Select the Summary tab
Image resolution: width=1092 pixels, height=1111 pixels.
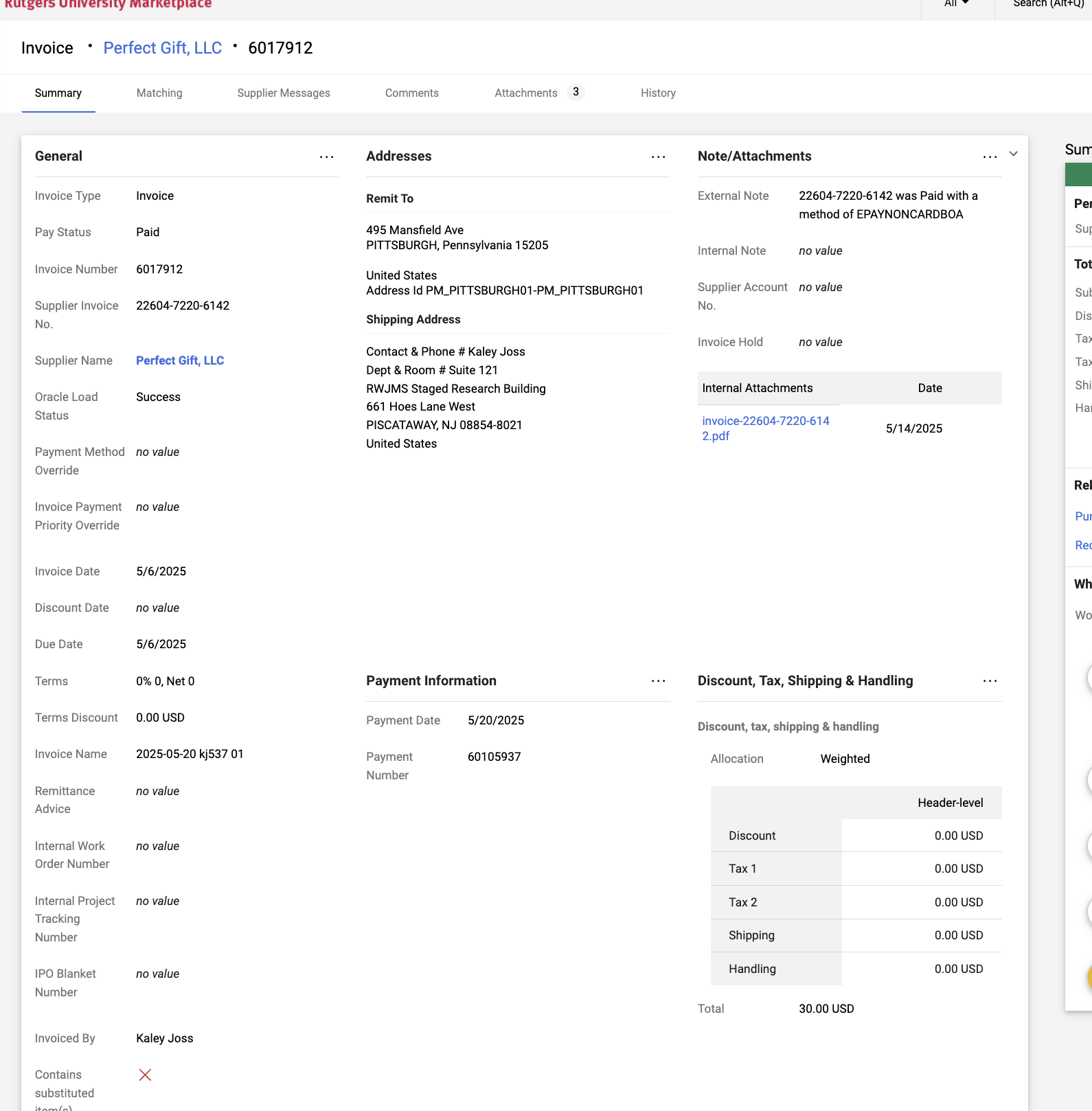[58, 93]
